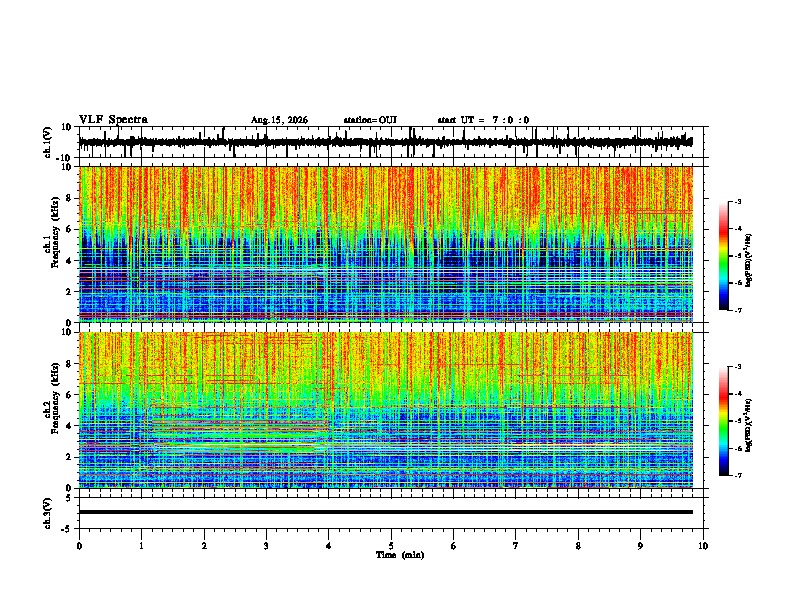The image size is (792, 612).
Task: Click the ch.2 spectrogram color scale bar
Action: pyautogui.click(x=724, y=421)
